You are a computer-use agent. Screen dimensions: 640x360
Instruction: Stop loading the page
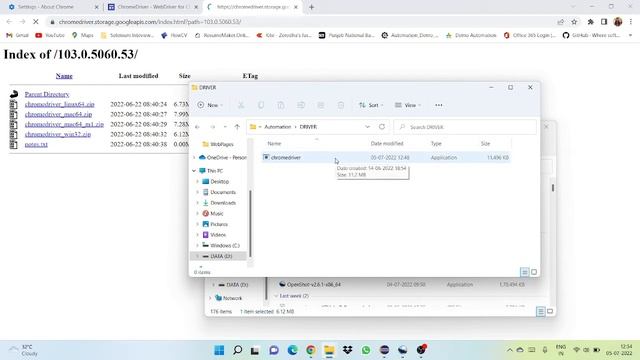coord(36,22)
